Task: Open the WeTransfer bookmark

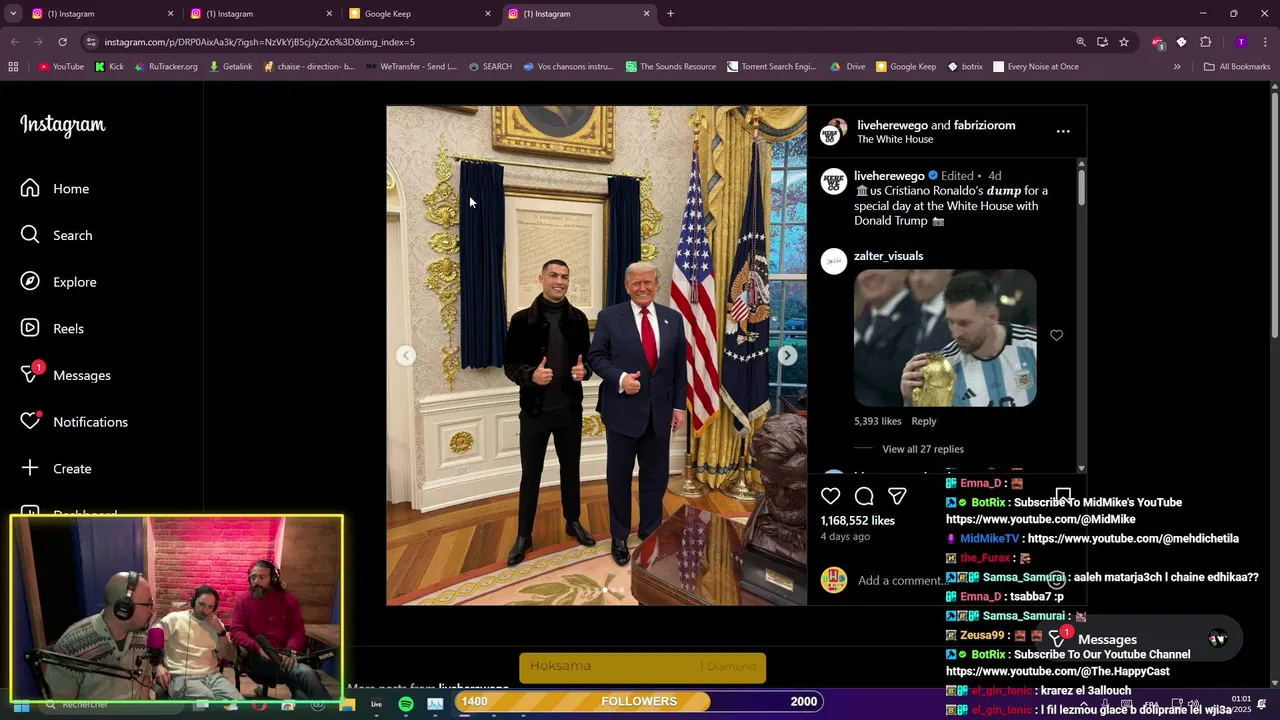Action: click(x=411, y=67)
